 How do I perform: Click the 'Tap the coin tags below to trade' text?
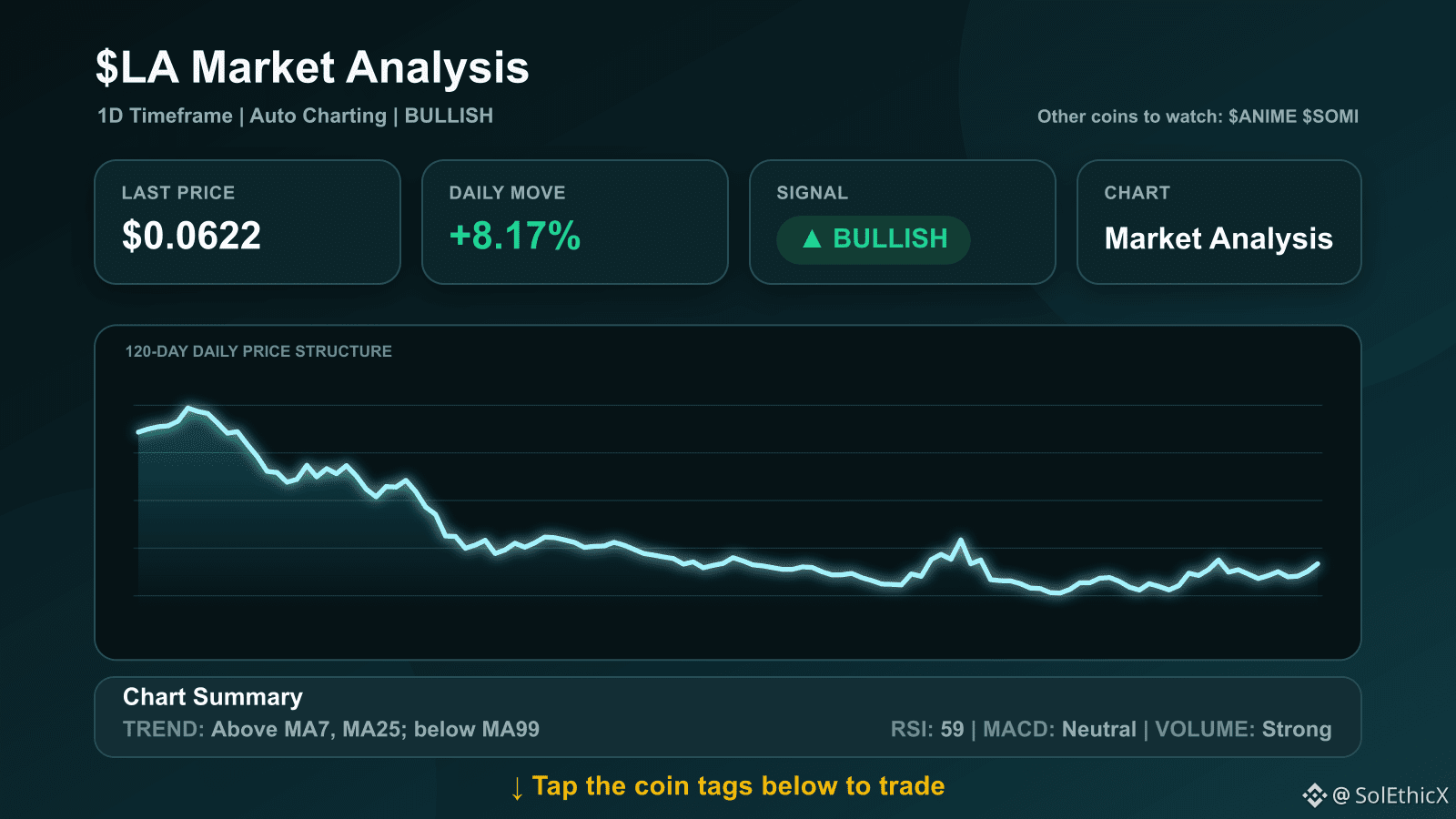738,786
